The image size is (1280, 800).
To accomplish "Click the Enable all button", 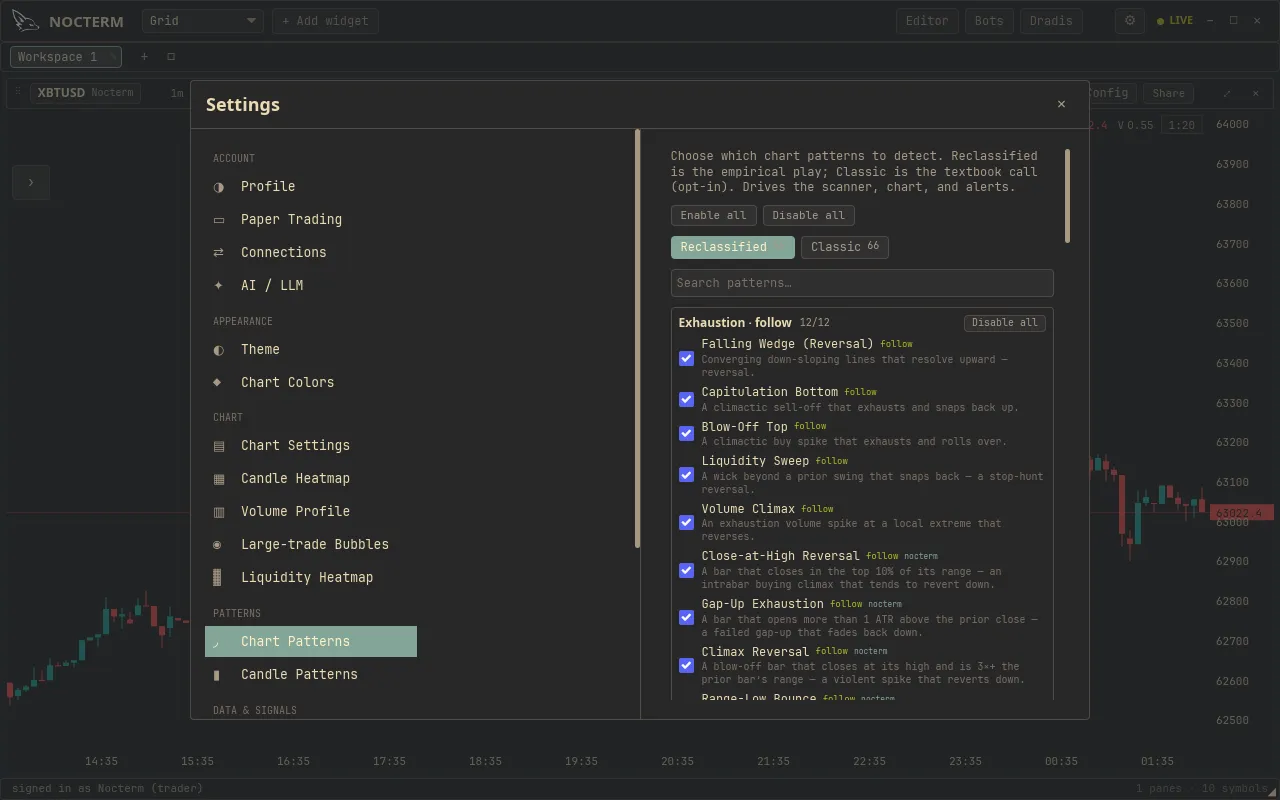I will click(x=714, y=215).
